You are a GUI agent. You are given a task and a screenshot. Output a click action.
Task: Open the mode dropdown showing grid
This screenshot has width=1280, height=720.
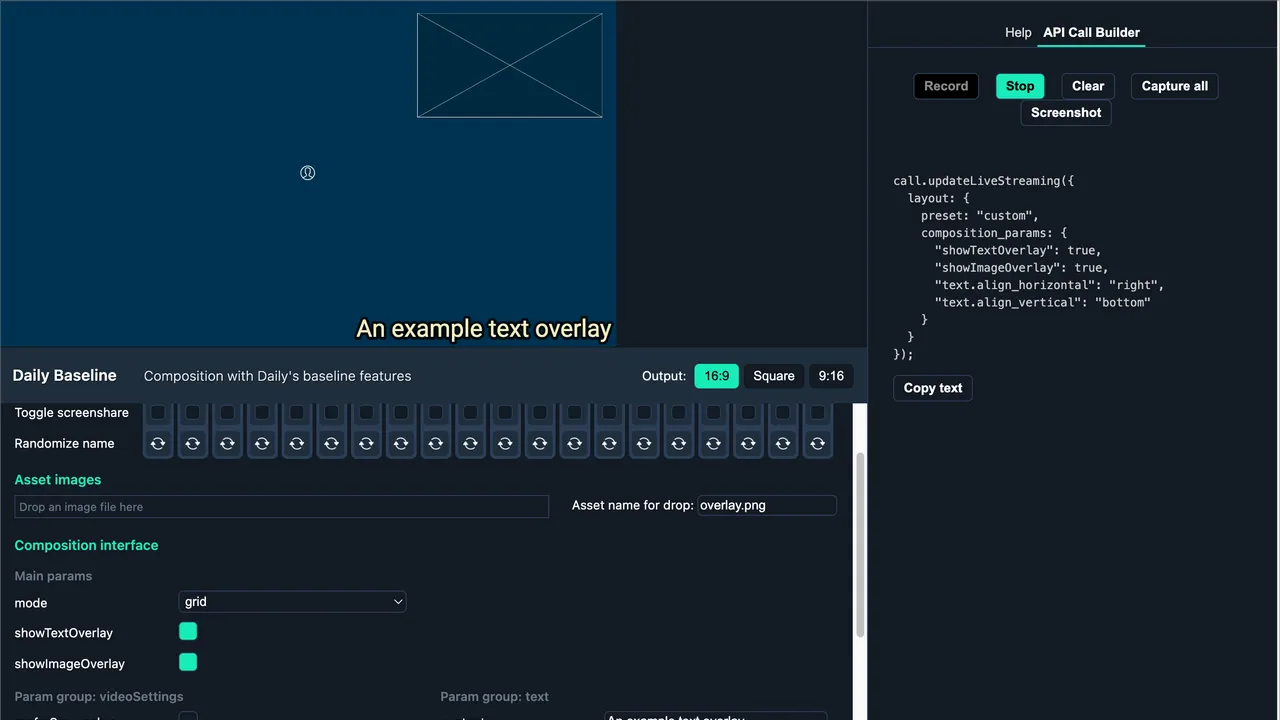tap(292, 602)
